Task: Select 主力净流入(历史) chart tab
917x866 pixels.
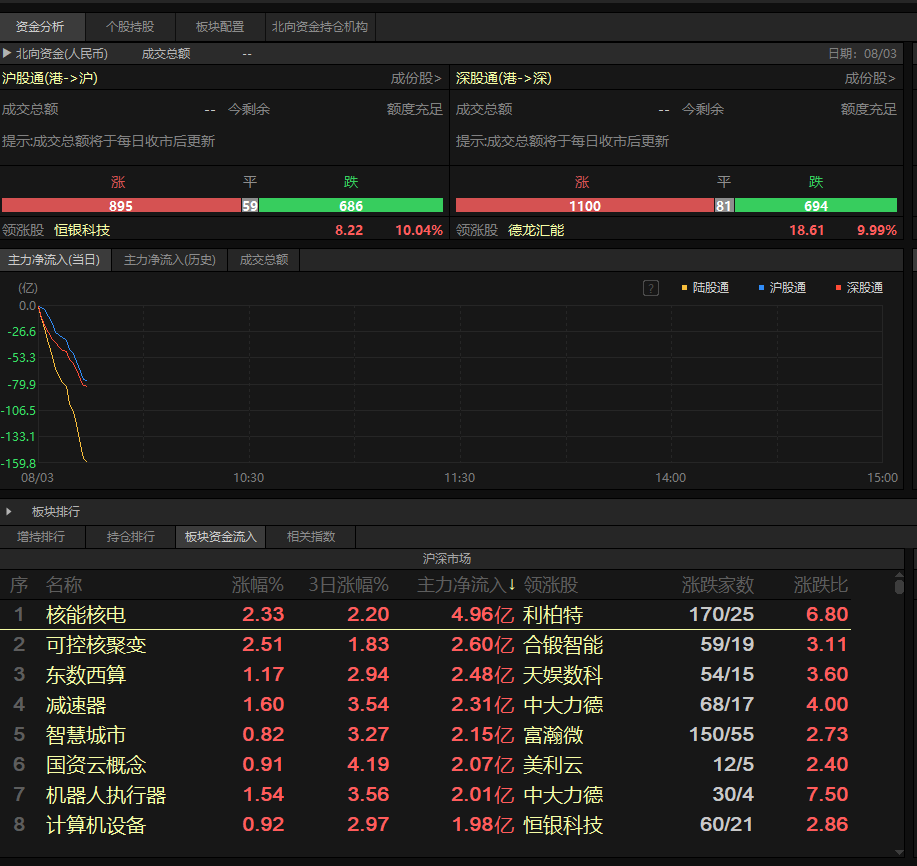Action: [x=170, y=260]
